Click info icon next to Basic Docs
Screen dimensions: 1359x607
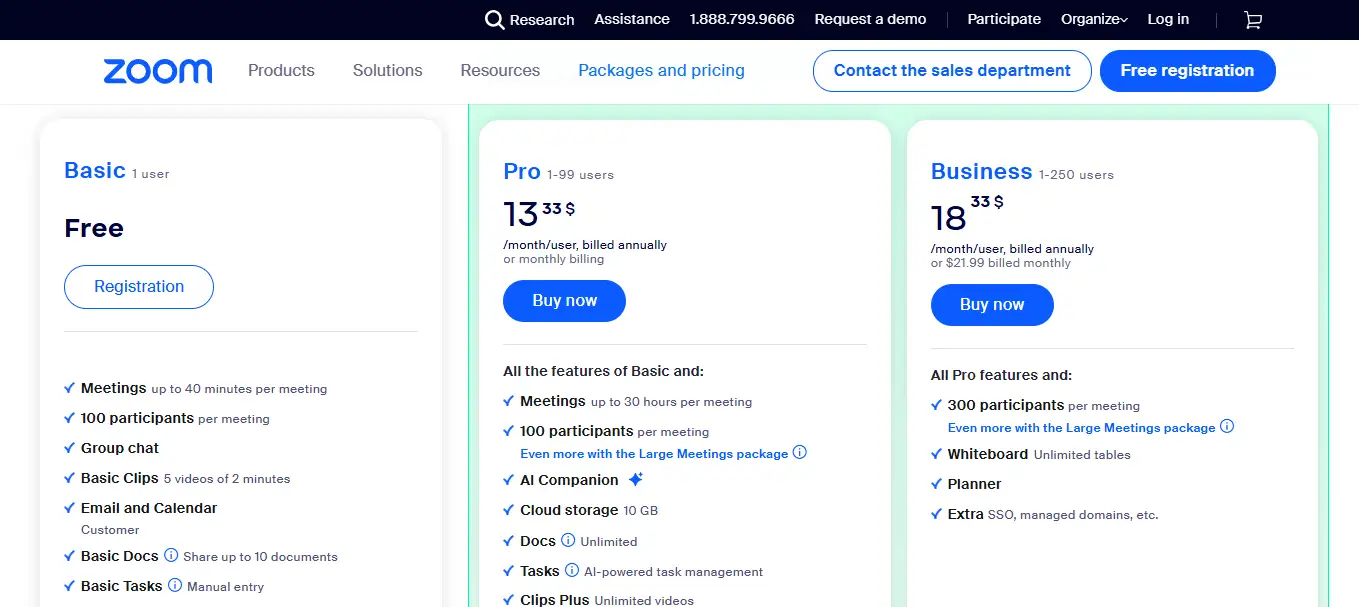[171, 556]
